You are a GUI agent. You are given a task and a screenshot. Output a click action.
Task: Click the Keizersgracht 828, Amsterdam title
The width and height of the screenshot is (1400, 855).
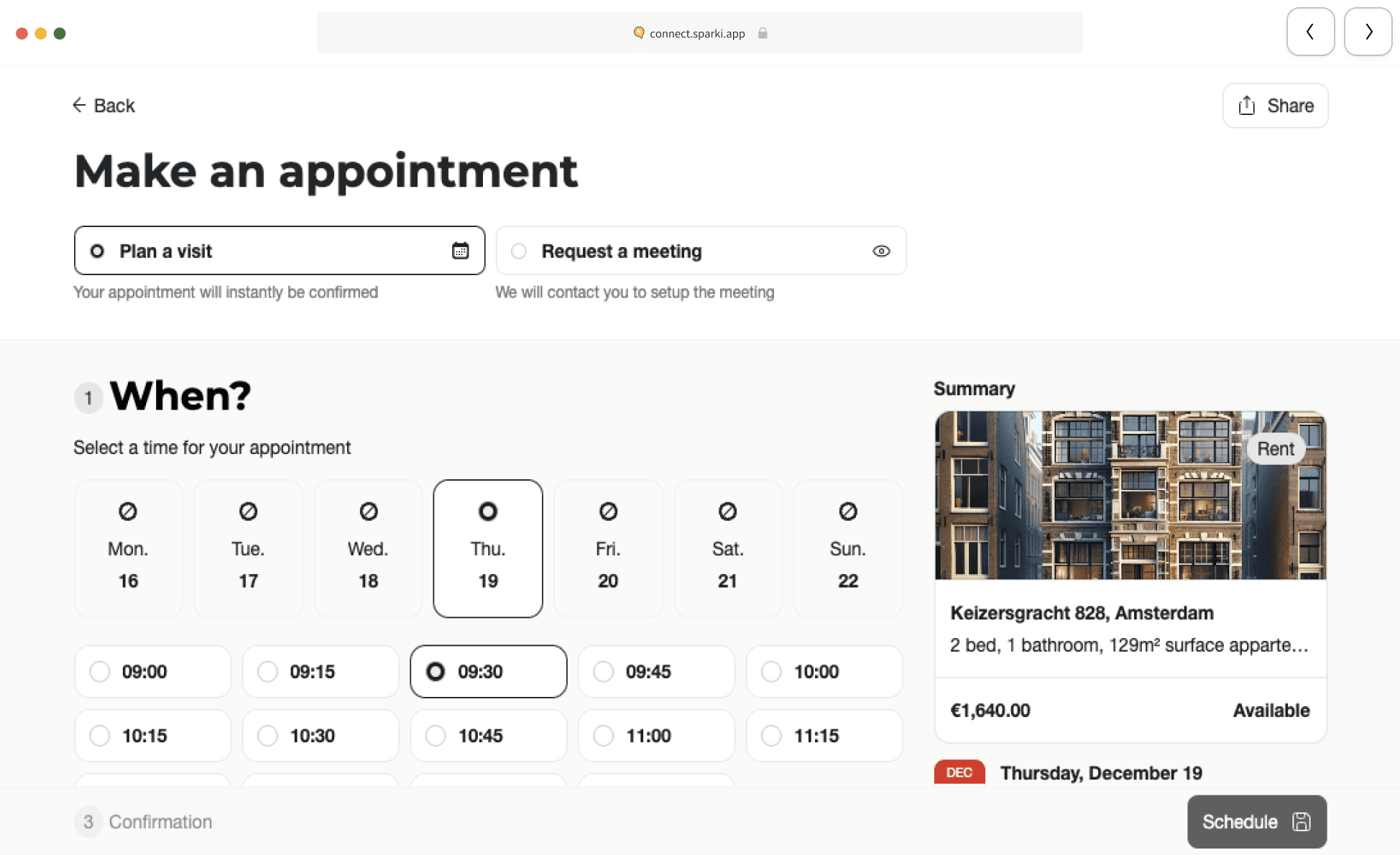pyautogui.click(x=1082, y=613)
